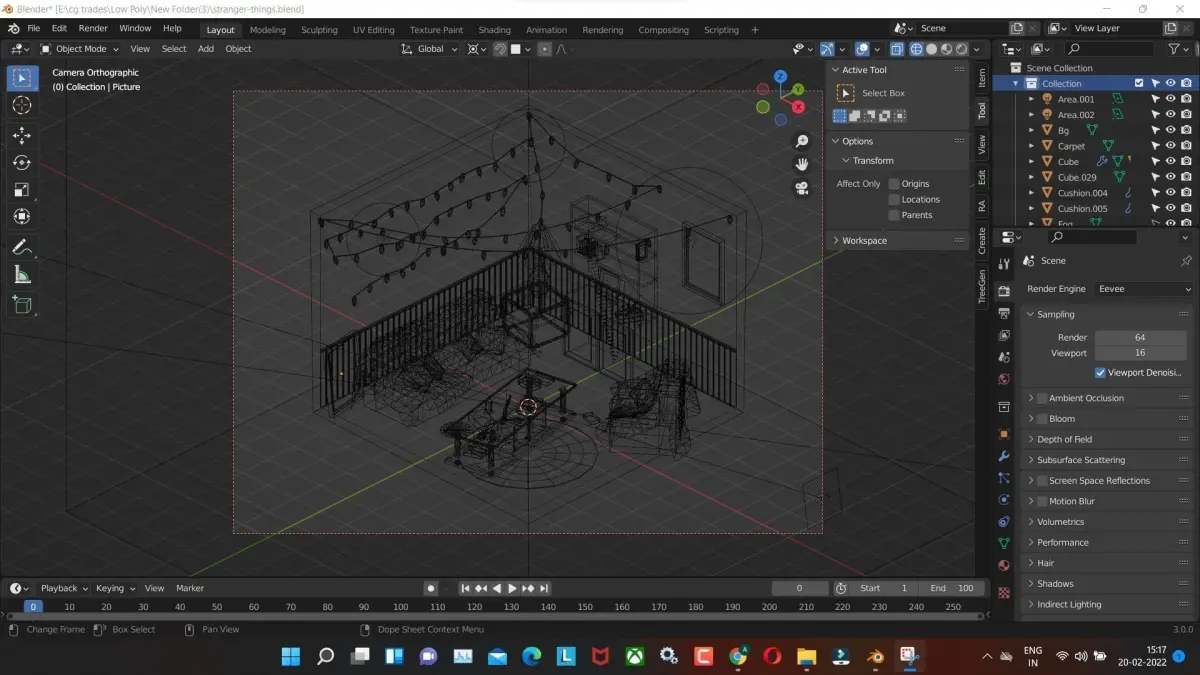Uncheck Viewport Denoising checkbox
The height and width of the screenshot is (675, 1200).
click(x=1100, y=373)
